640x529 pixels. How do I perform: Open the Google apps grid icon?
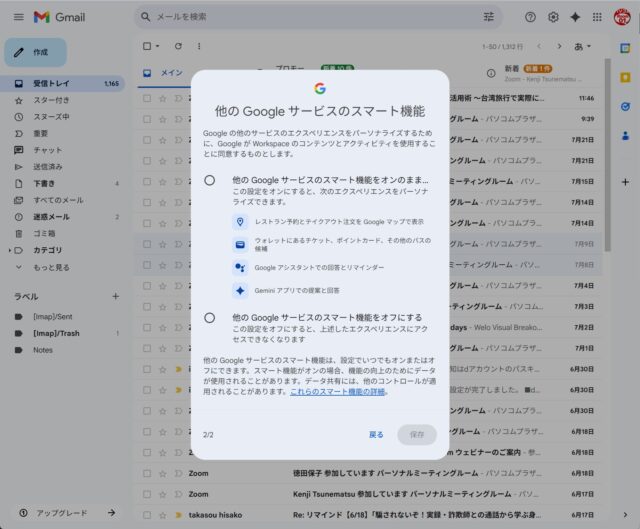pyautogui.click(x=597, y=17)
